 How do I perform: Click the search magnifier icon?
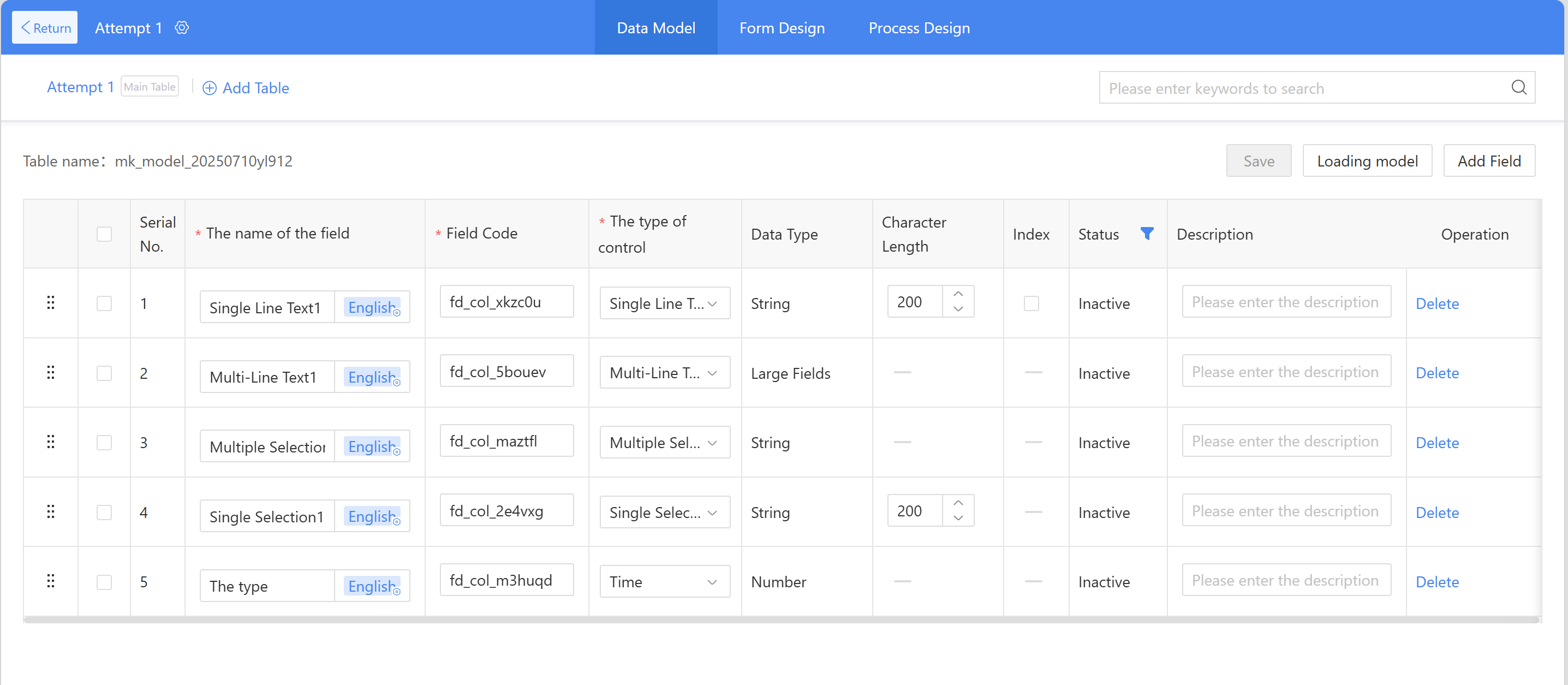tap(1518, 88)
